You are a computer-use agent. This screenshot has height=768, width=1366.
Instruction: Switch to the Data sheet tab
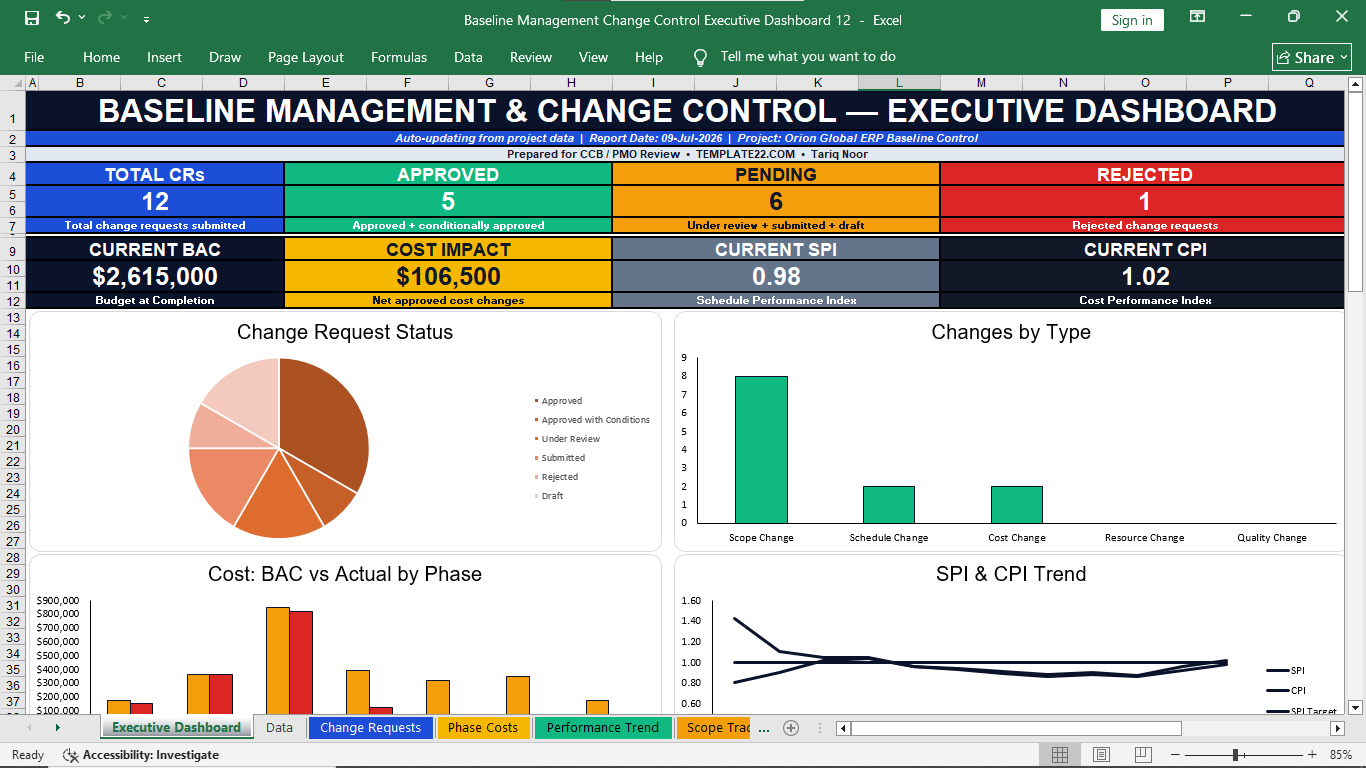tap(280, 727)
